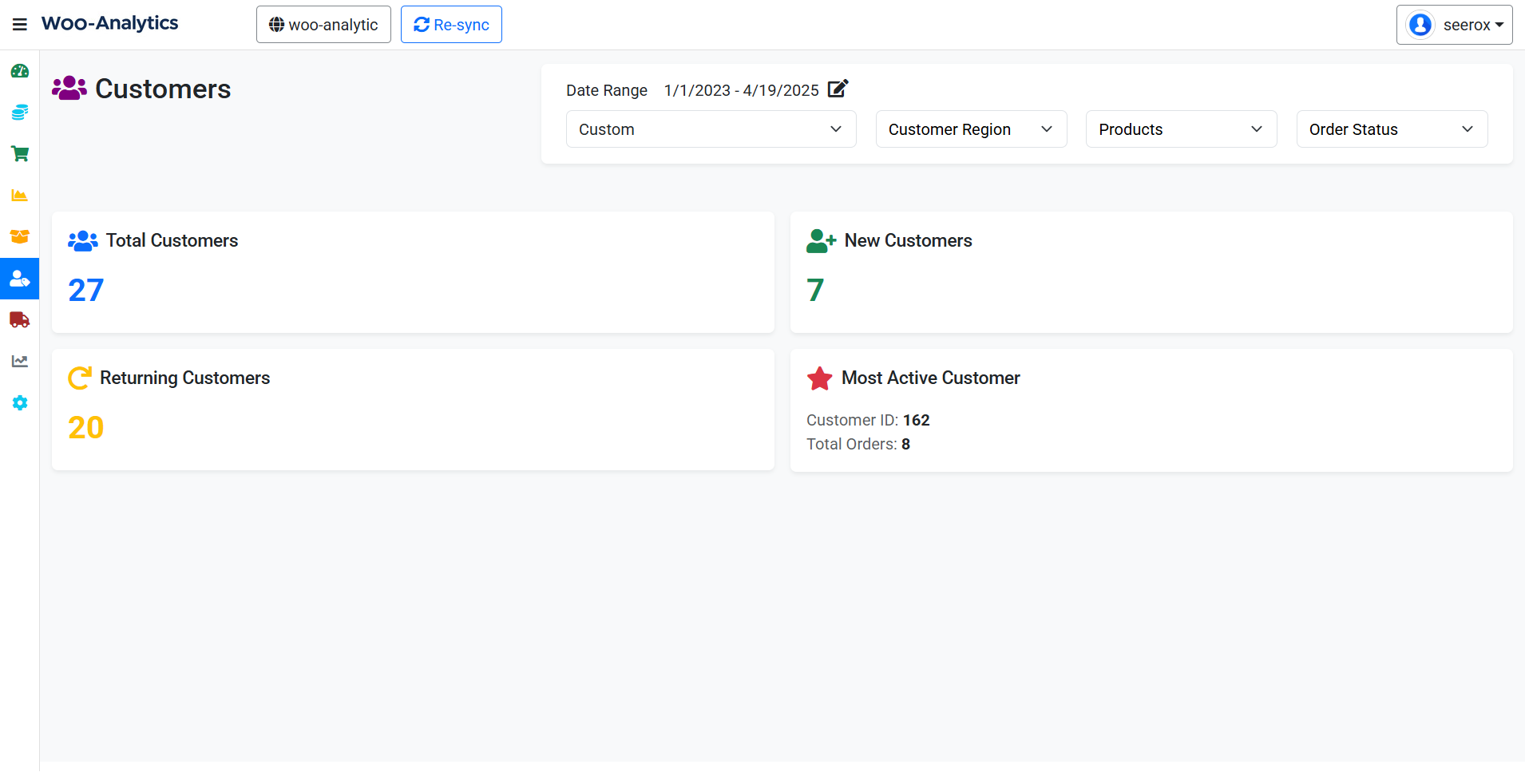Open Shipping via the red truck icon
This screenshot has height=784, width=1525.
tap(19, 319)
